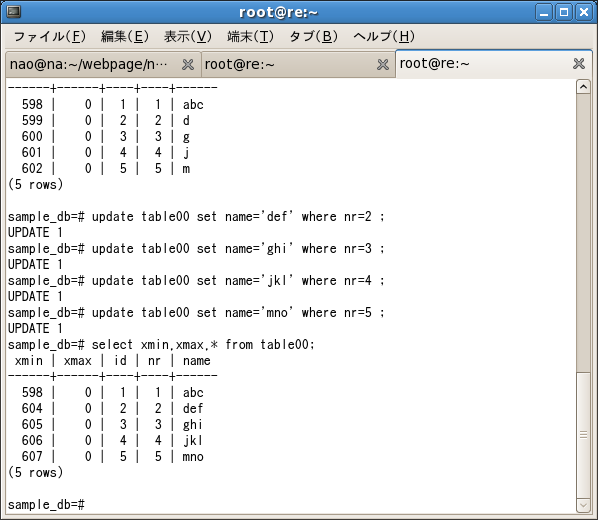The height and width of the screenshot is (520, 598).
Task: Click the name value 'm' in upper table
Action: tap(186, 169)
